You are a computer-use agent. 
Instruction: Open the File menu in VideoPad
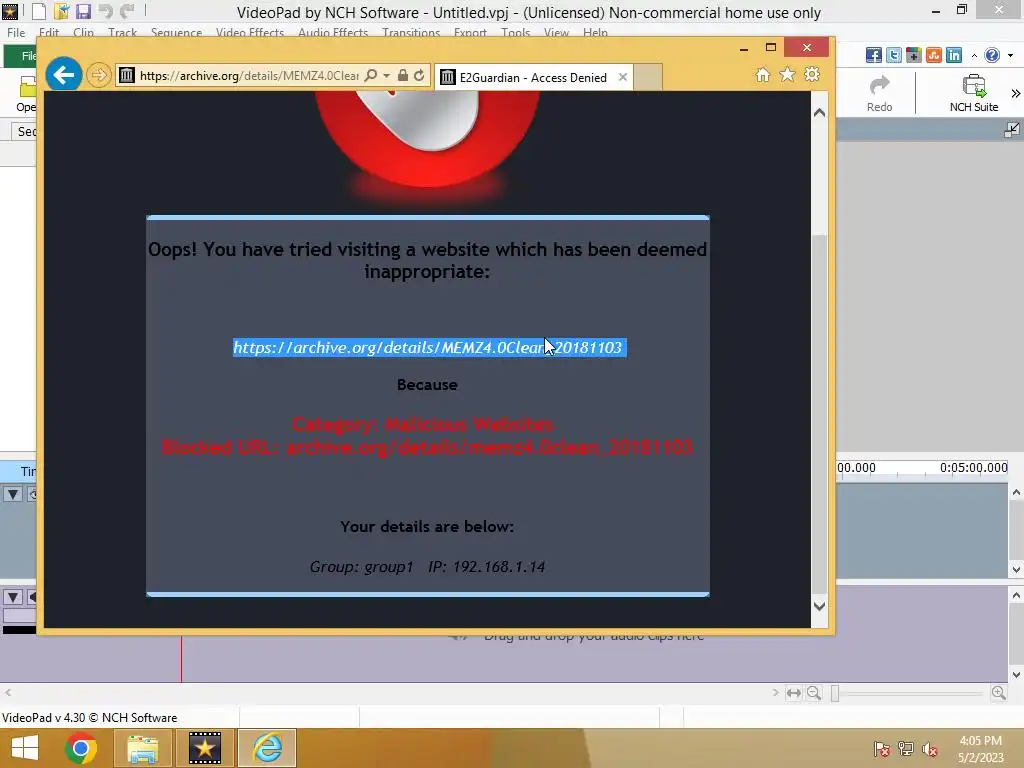(16, 33)
